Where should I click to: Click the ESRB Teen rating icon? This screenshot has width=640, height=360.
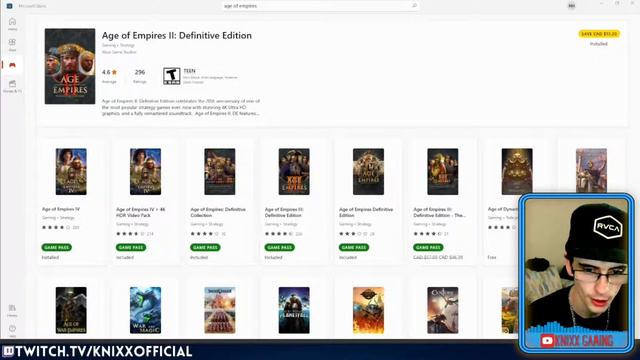click(171, 76)
